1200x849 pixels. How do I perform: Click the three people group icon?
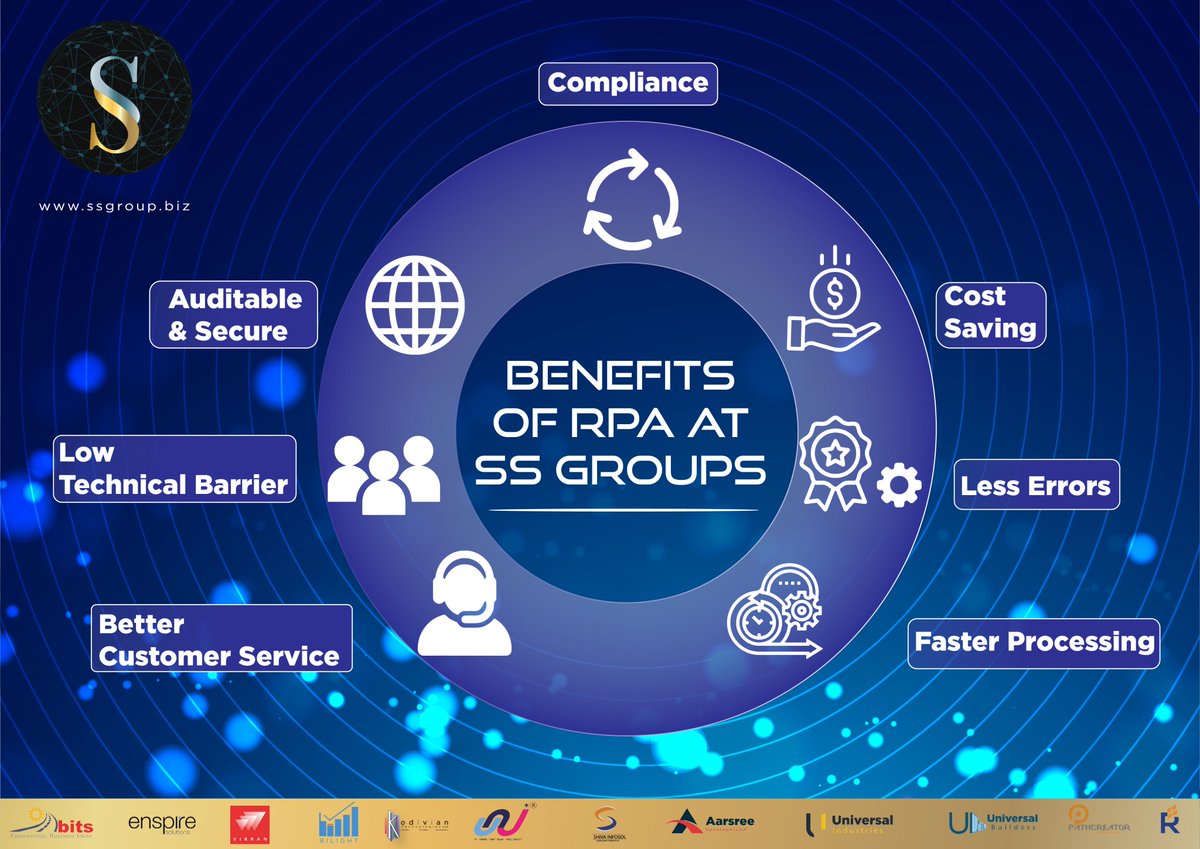(x=384, y=475)
